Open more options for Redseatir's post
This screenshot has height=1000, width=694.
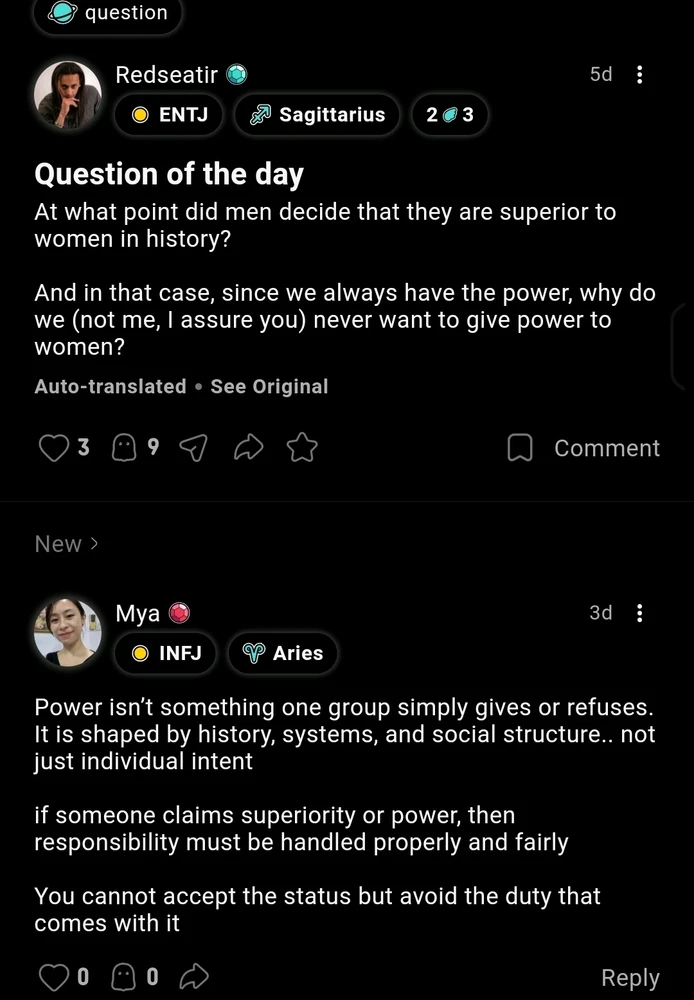point(641,75)
